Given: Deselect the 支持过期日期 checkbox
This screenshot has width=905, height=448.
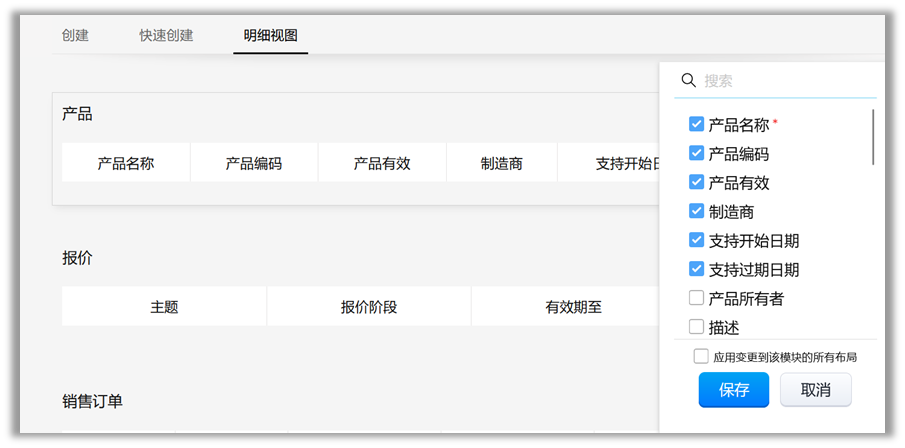Looking at the screenshot, I should tap(697, 269).
